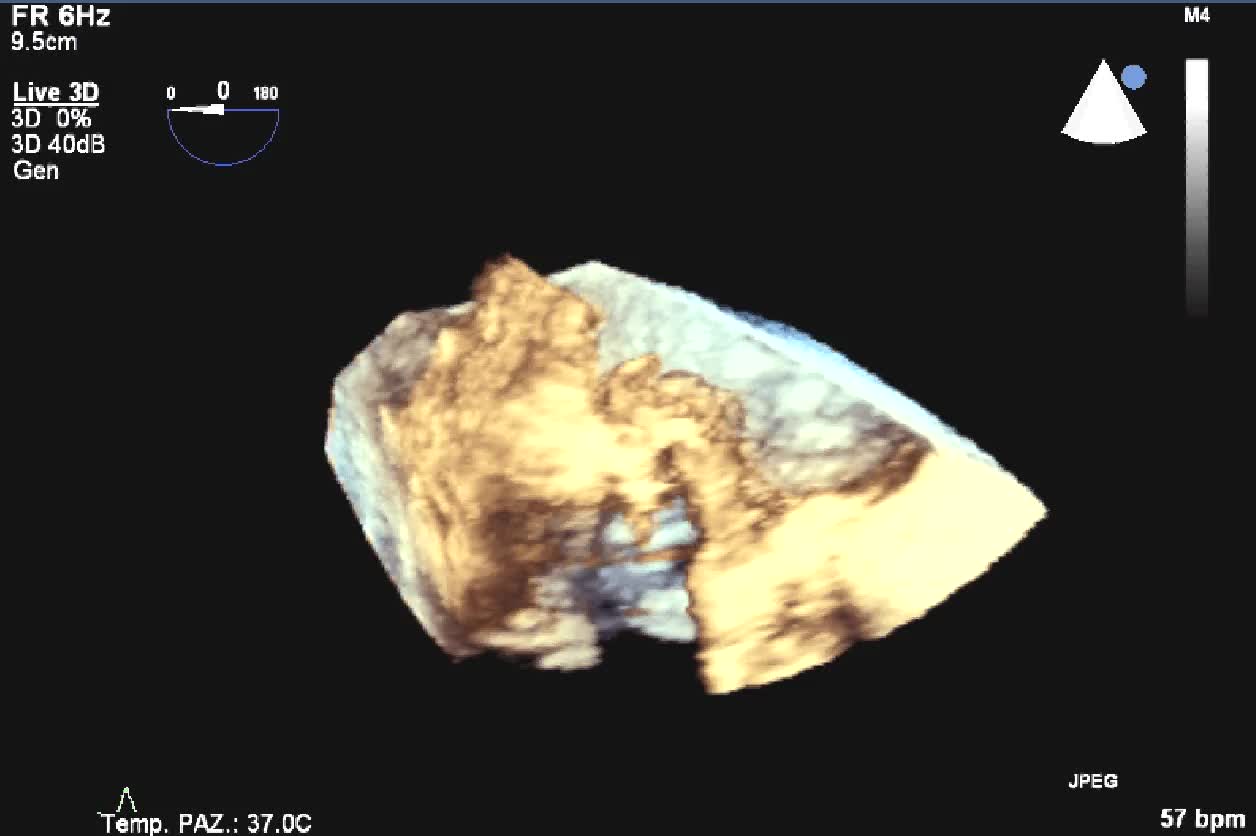The image size is (1256, 836).
Task: Click the Gen preset label
Action: point(36,170)
